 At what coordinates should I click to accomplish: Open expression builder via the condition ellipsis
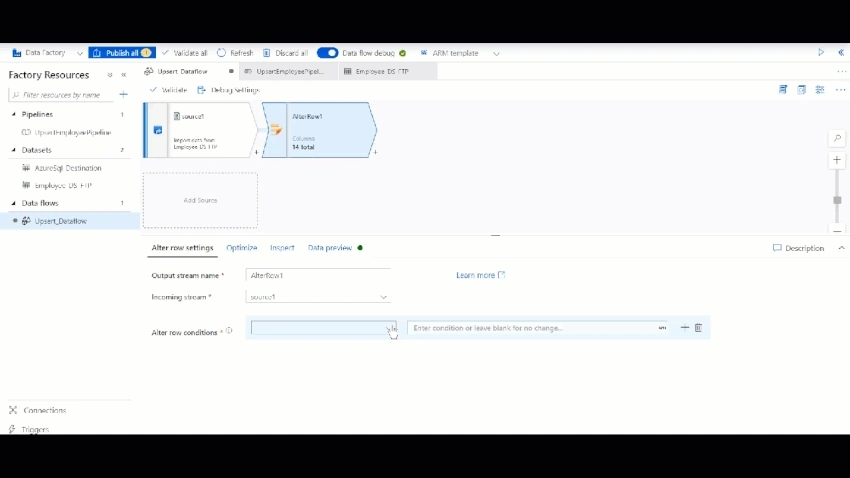[x=662, y=328]
